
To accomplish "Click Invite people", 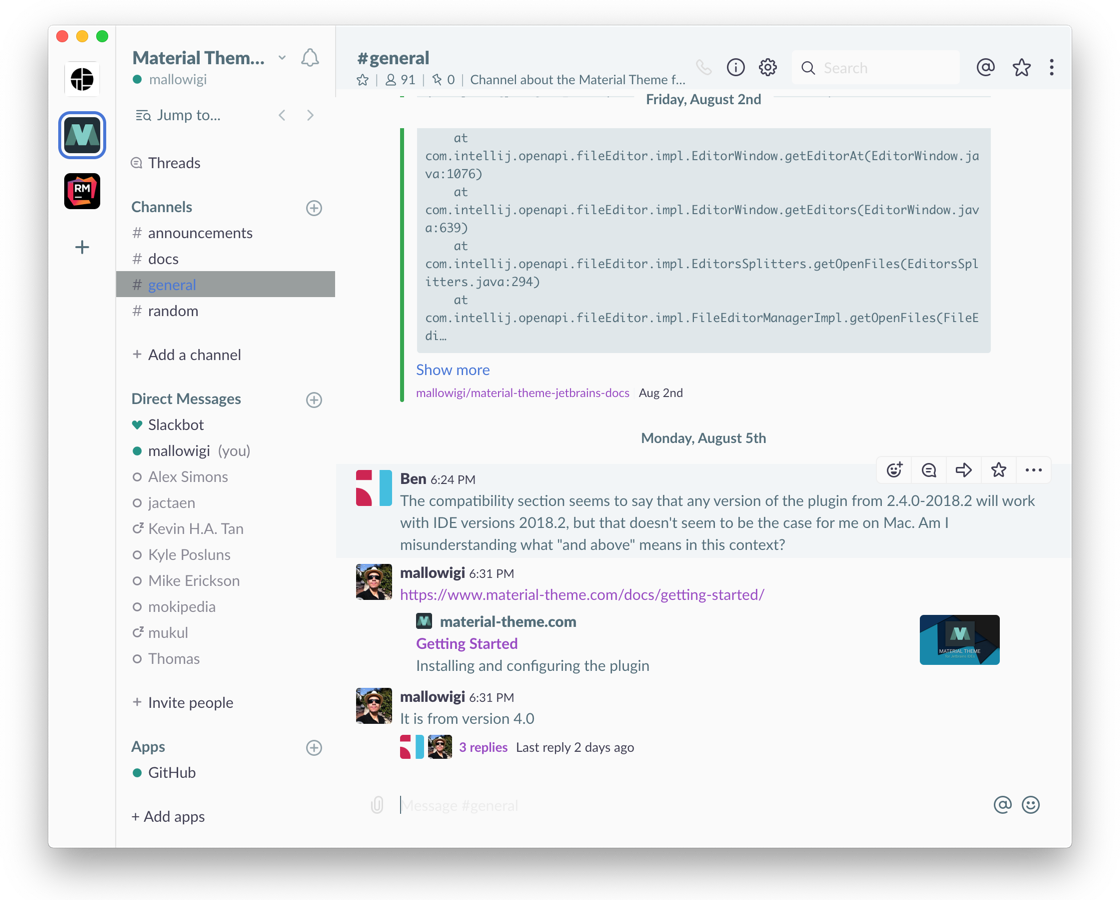I will pos(183,703).
